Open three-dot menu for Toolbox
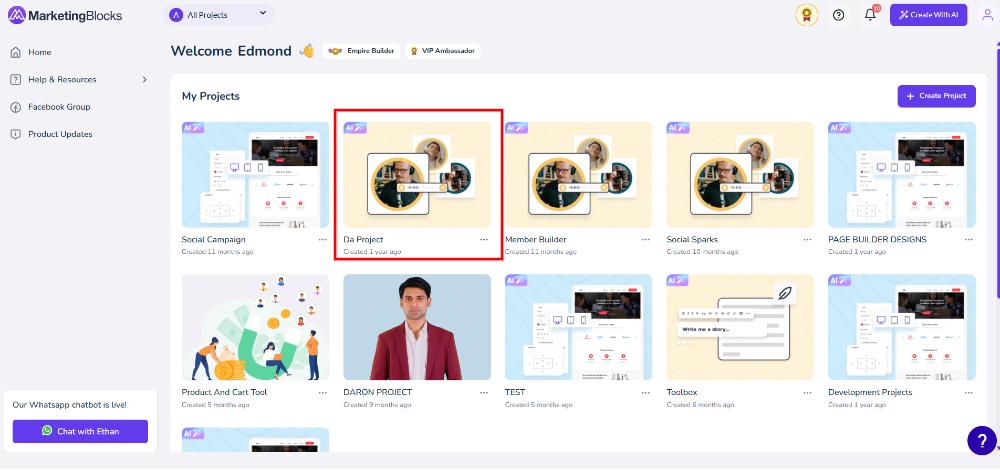Screen dimensions: 1000x470 tap(807, 392)
